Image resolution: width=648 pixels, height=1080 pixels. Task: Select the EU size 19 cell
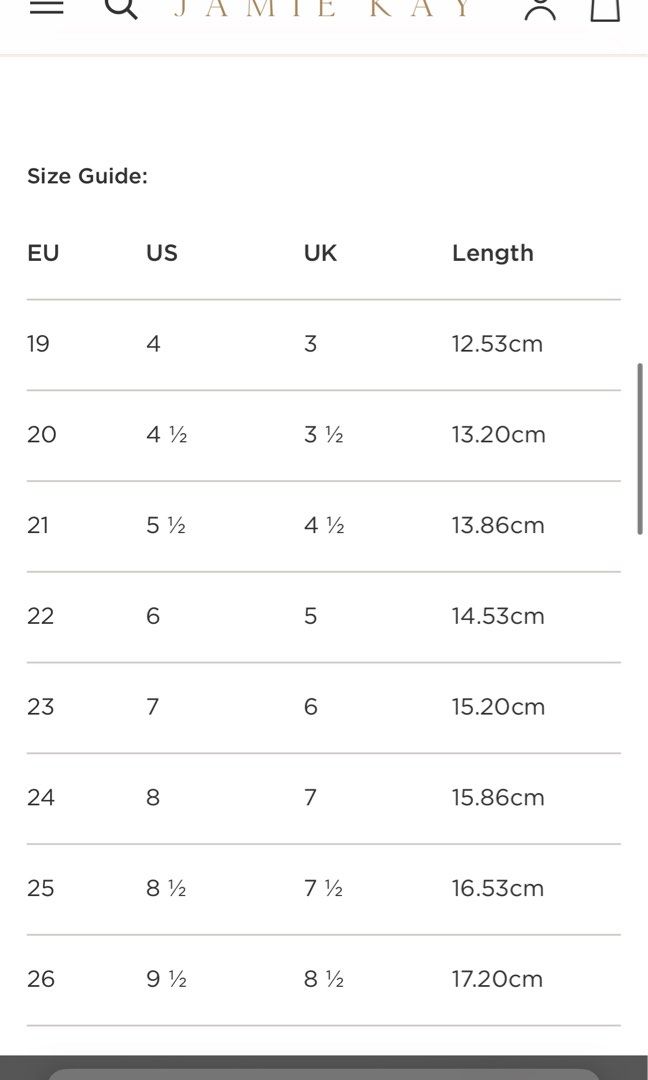point(38,344)
